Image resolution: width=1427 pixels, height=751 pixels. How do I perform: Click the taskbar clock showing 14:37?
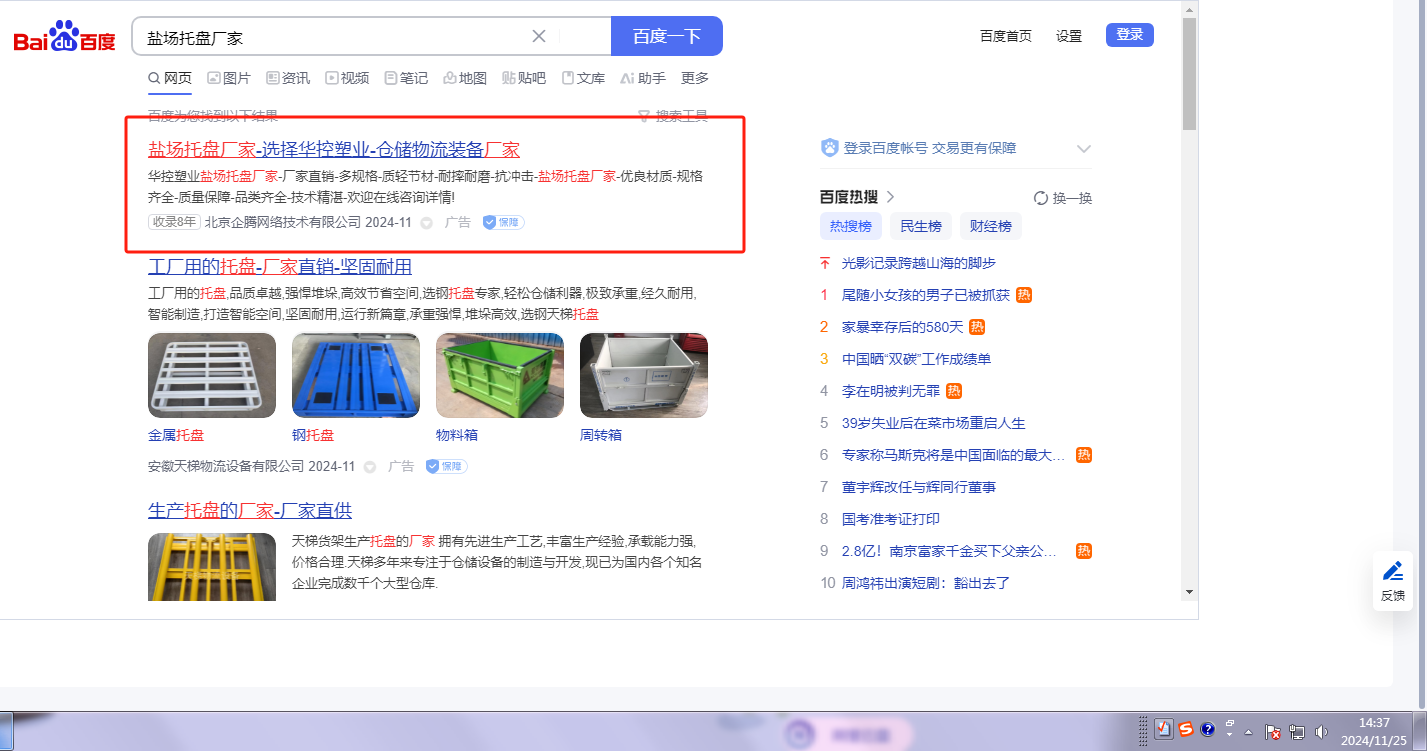(x=1375, y=731)
